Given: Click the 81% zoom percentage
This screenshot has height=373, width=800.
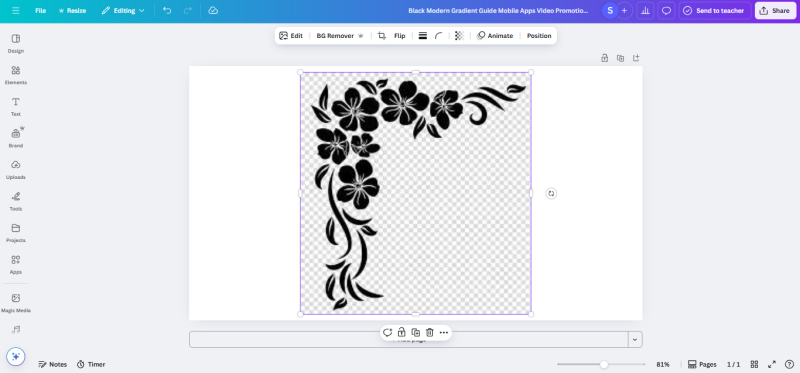Looking at the screenshot, I should point(663,364).
